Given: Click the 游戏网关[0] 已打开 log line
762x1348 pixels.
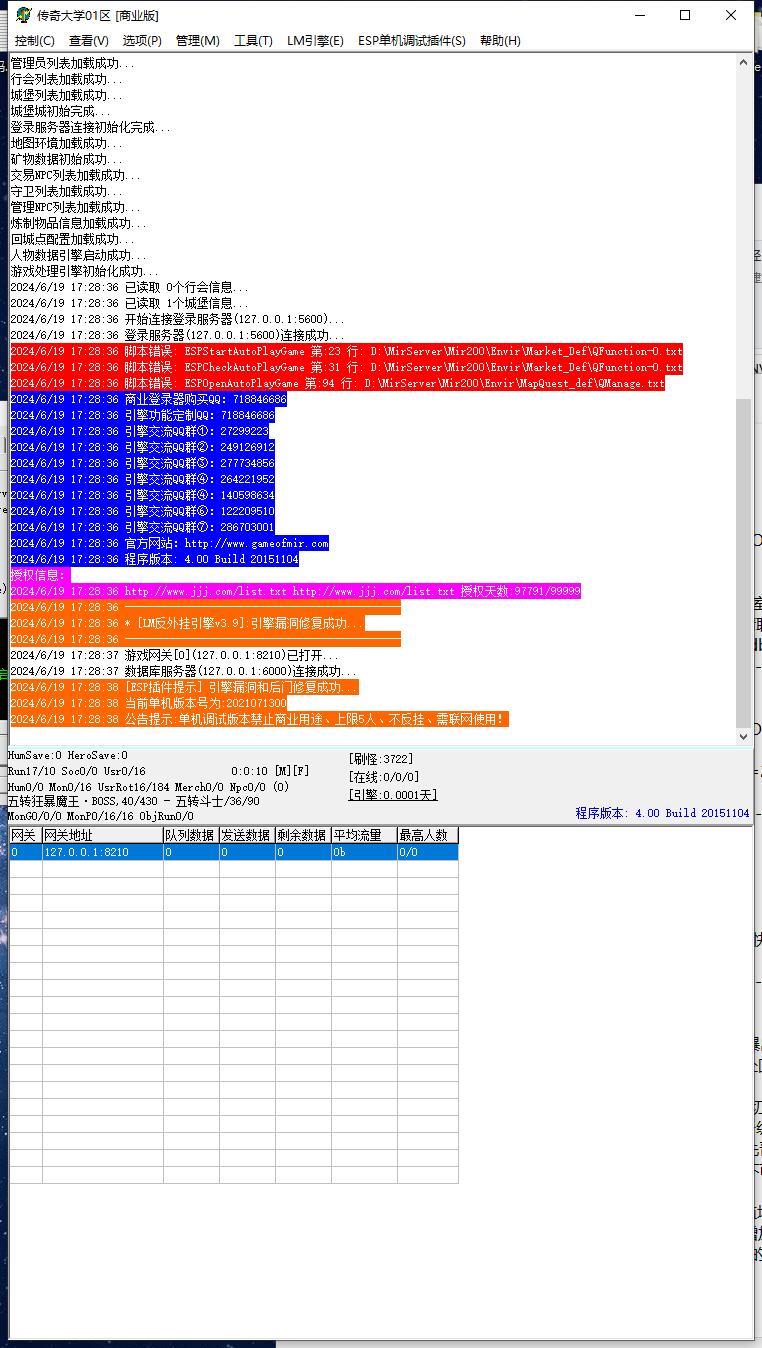Looking at the screenshot, I should [x=174, y=655].
